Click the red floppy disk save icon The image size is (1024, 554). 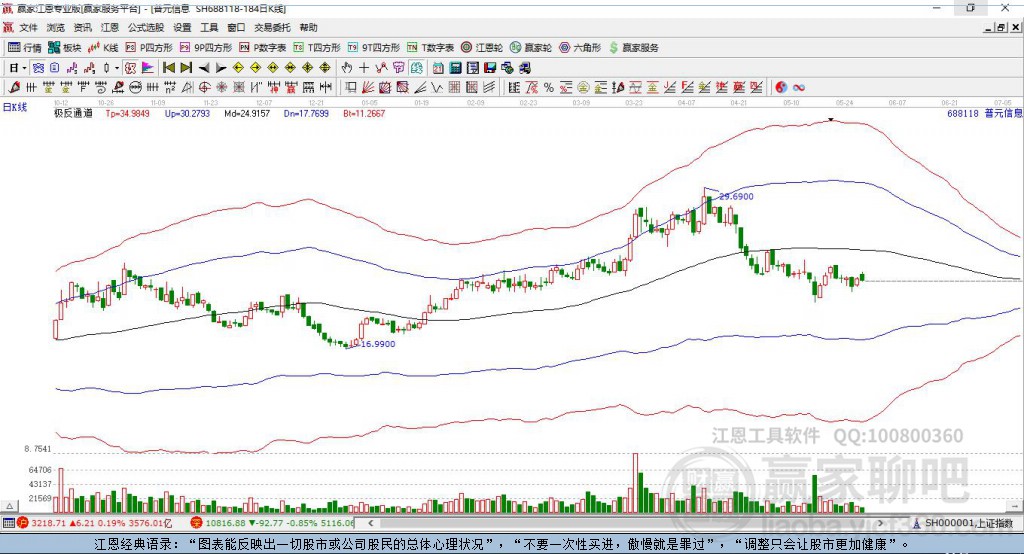[x=490, y=68]
